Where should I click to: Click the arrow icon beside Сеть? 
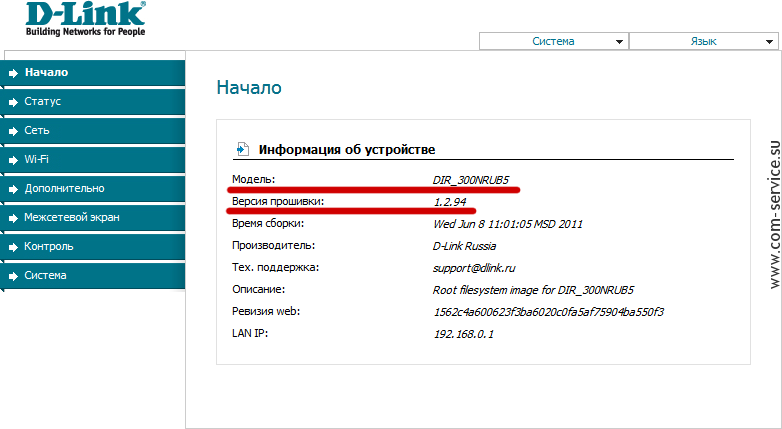pyautogui.click(x=13, y=131)
